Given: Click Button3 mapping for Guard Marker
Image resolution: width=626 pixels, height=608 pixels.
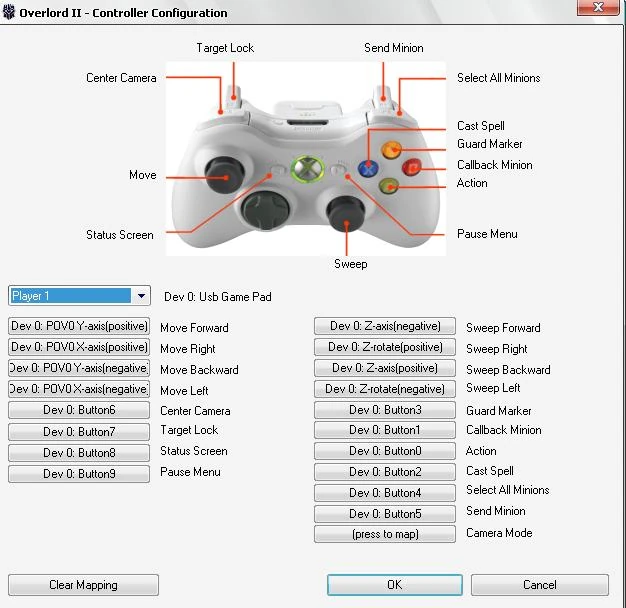Looking at the screenshot, I should point(385,410).
